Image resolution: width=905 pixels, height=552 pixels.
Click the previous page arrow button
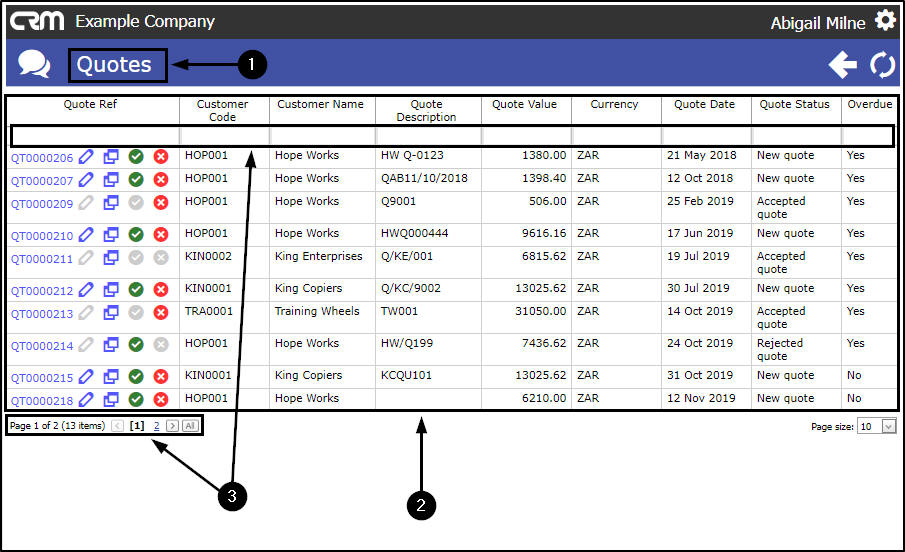pos(117,426)
